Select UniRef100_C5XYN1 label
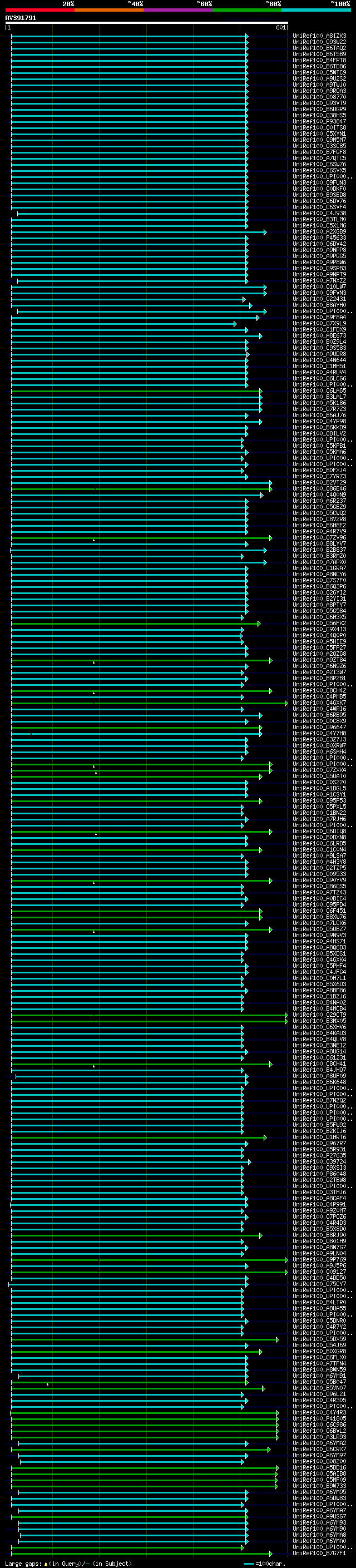The height and width of the screenshot is (1568, 356). coord(319,134)
